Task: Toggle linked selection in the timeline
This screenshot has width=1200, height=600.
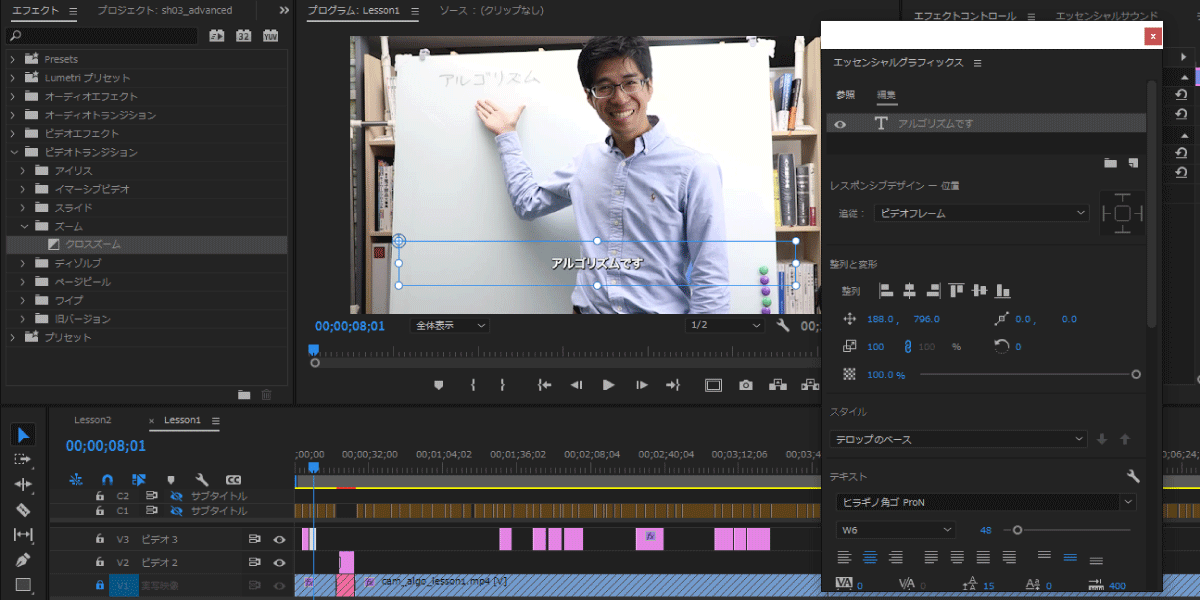Action: click(139, 480)
